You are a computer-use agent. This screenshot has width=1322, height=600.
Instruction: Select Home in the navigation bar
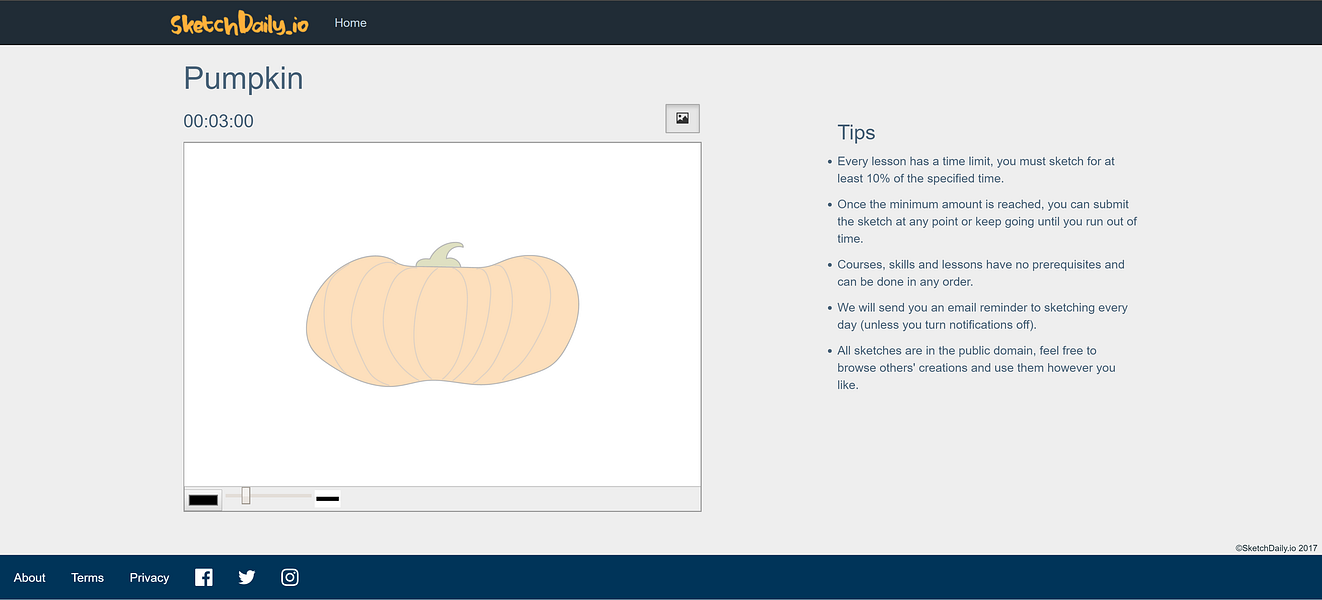click(x=350, y=22)
